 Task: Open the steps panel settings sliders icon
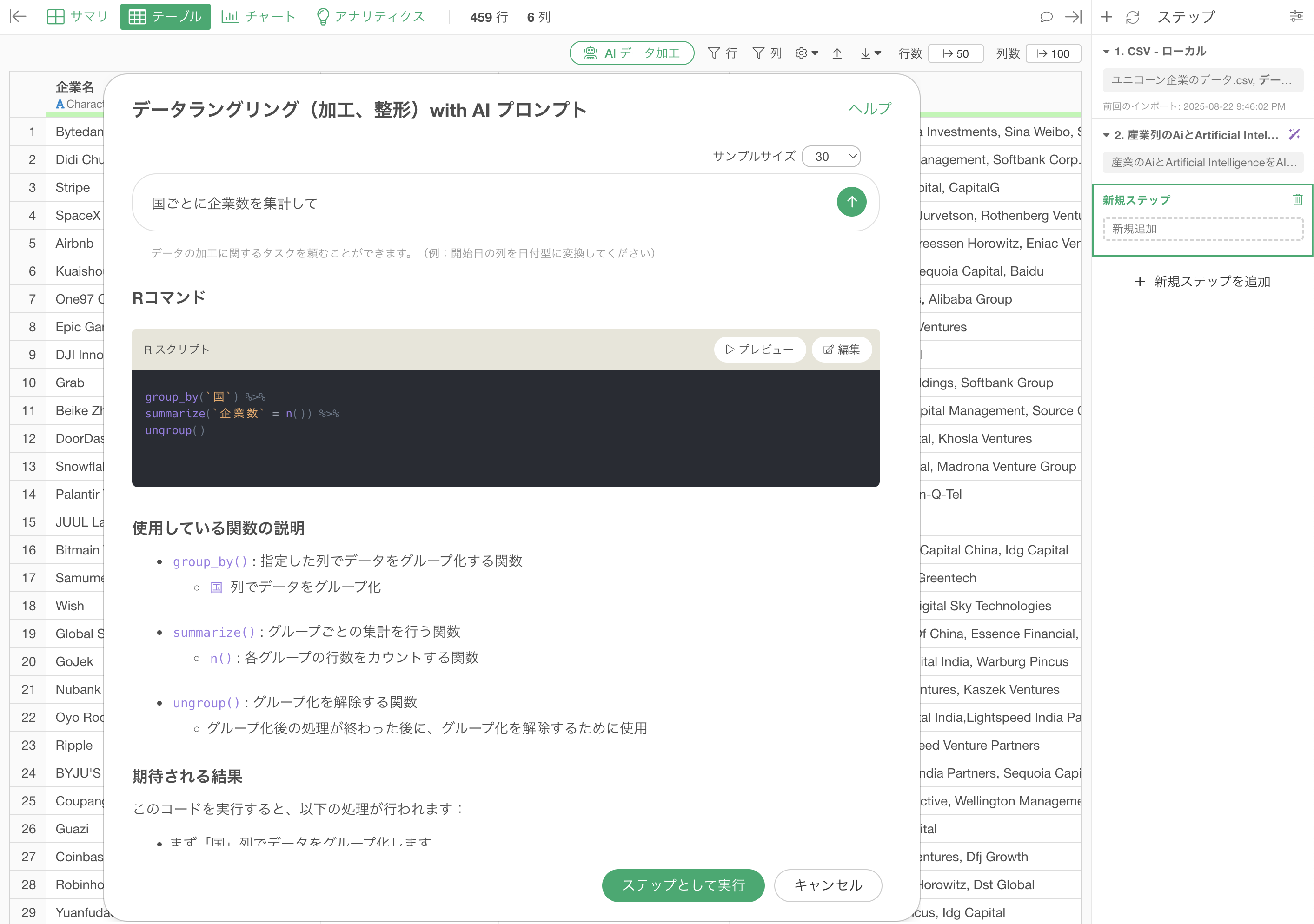(x=1296, y=17)
